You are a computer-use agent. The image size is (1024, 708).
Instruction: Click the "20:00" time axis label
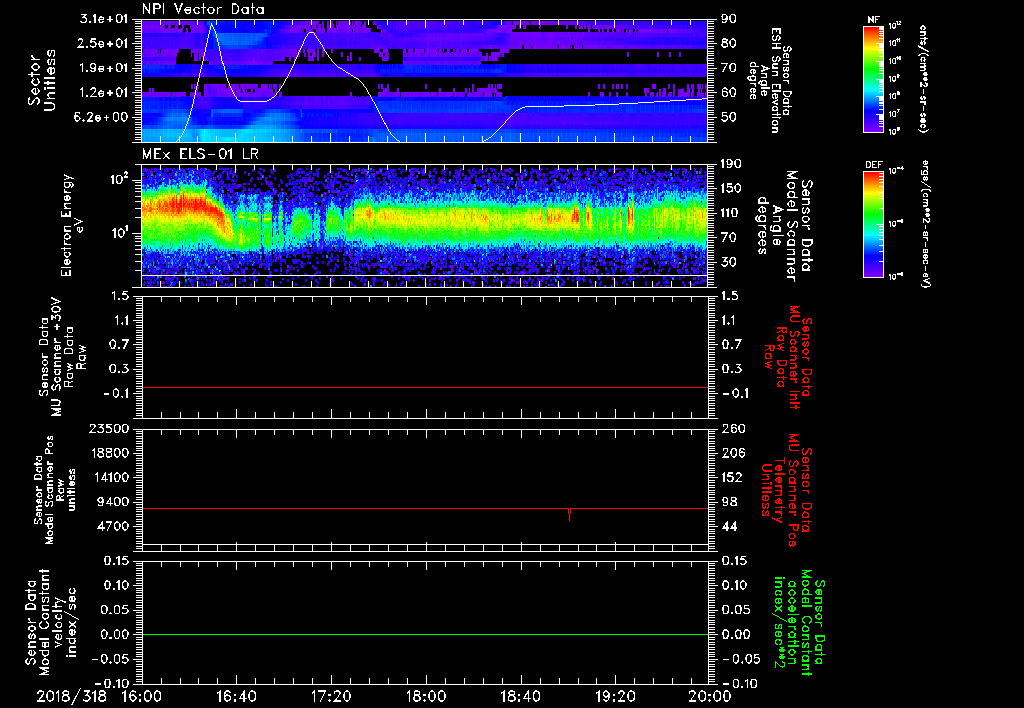(x=710, y=696)
